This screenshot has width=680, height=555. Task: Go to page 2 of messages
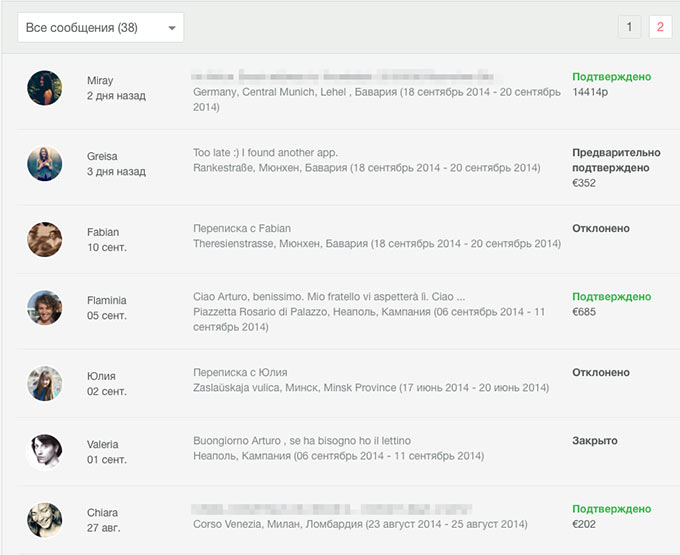660,27
